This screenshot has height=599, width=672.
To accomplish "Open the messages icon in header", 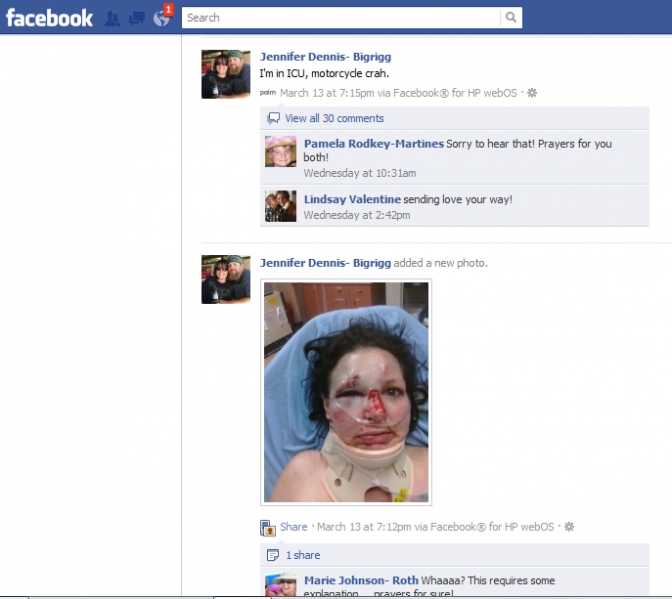I will pos(137,18).
